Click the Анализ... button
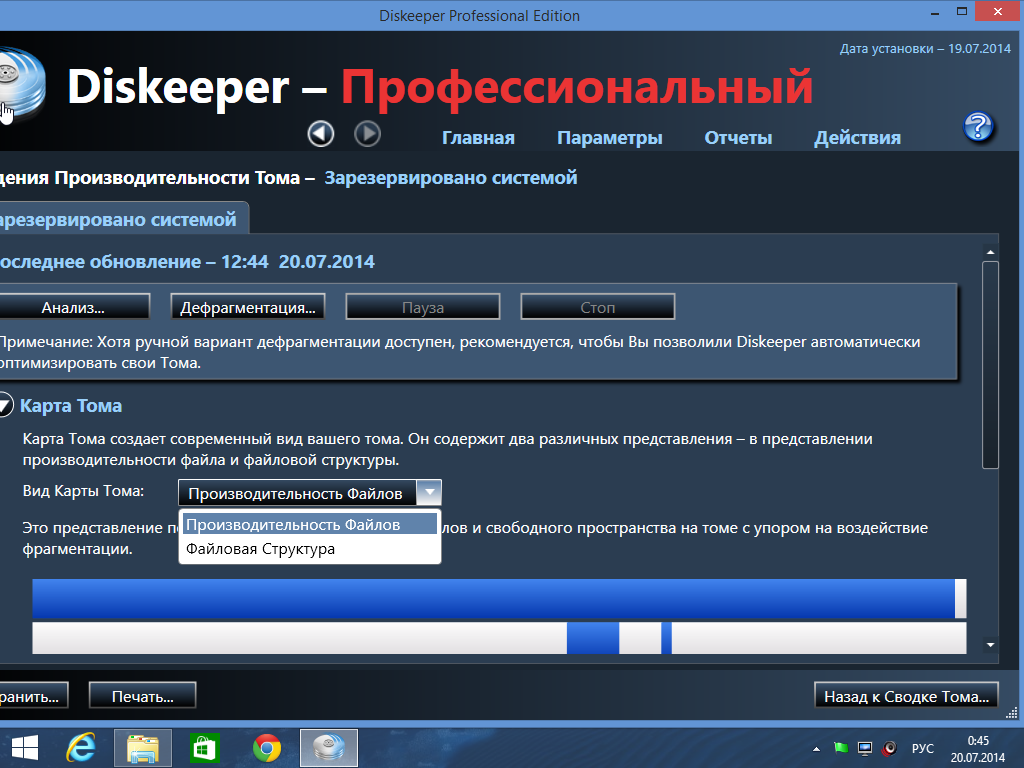Screen dimensions: 1024x768 (x=74, y=307)
